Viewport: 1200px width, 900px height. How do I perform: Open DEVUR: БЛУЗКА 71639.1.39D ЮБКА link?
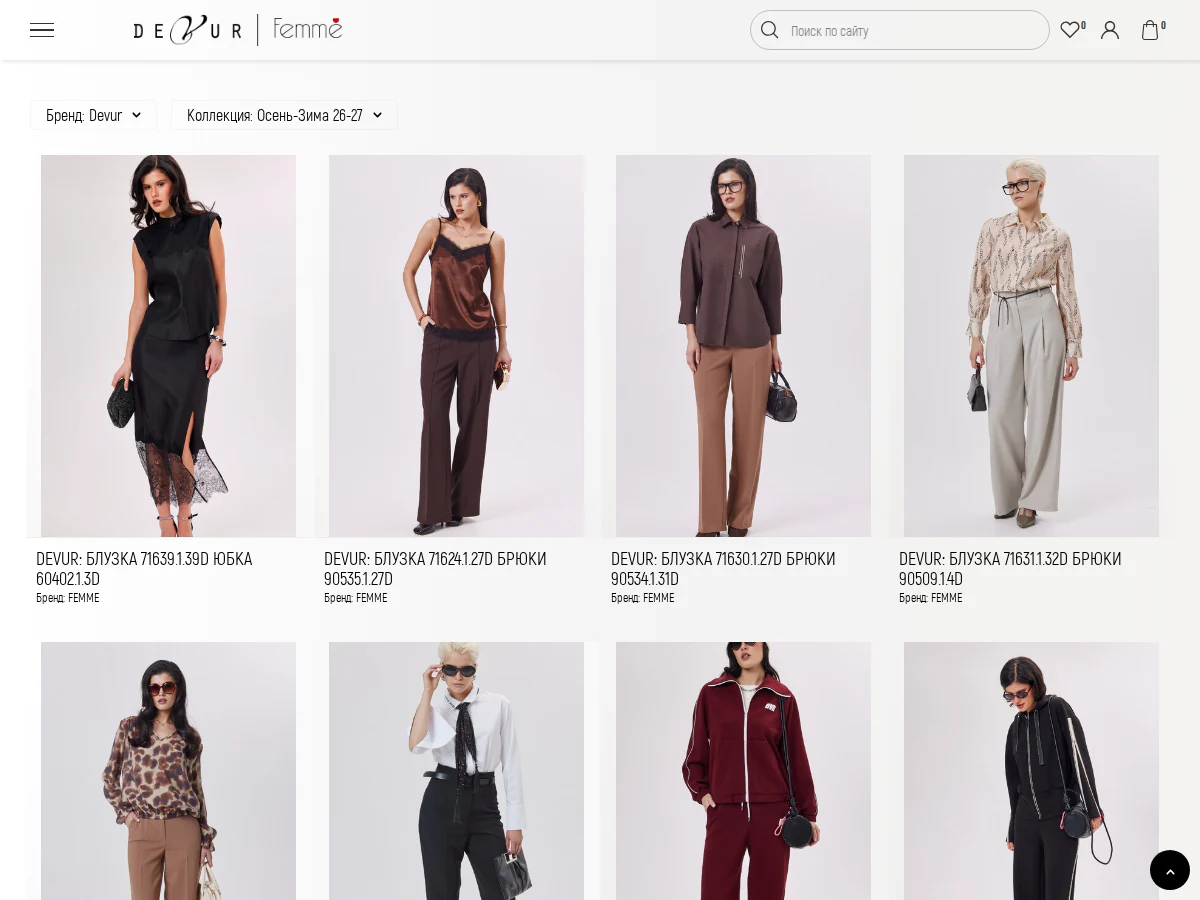click(144, 569)
